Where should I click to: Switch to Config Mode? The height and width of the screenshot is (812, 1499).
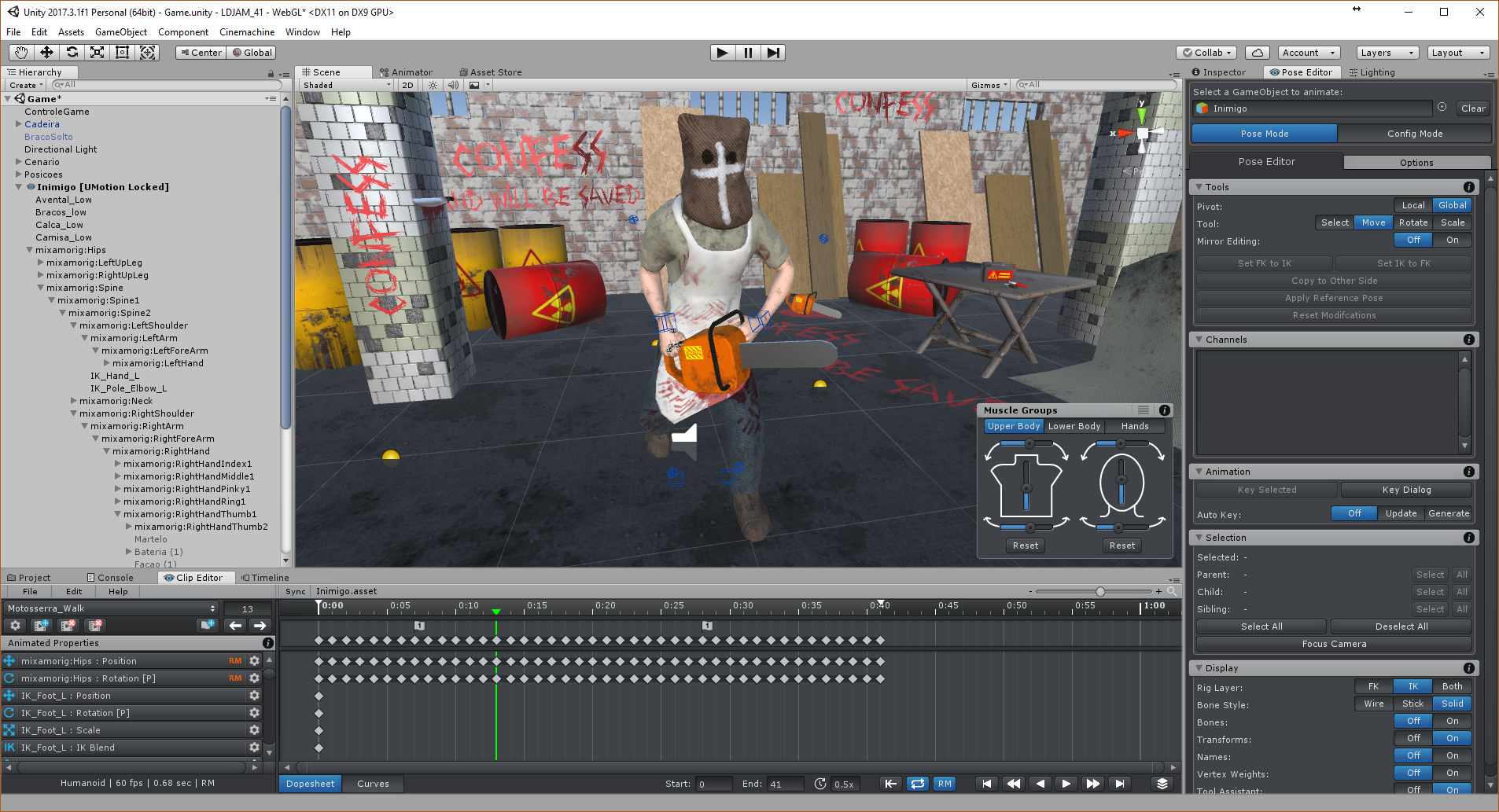[x=1414, y=134]
